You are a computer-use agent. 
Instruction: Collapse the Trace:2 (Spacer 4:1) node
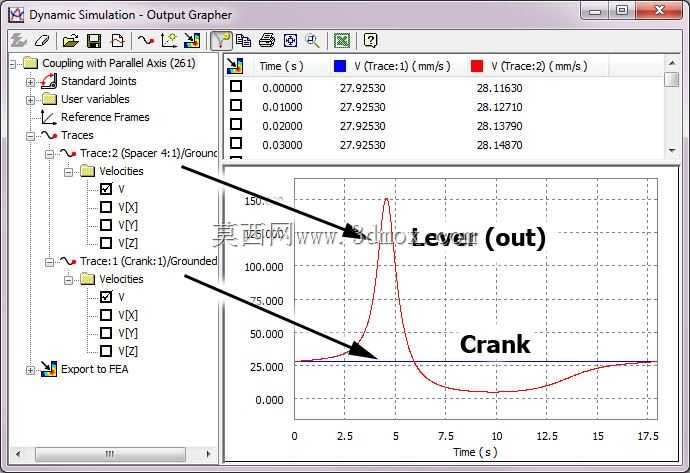49,154
